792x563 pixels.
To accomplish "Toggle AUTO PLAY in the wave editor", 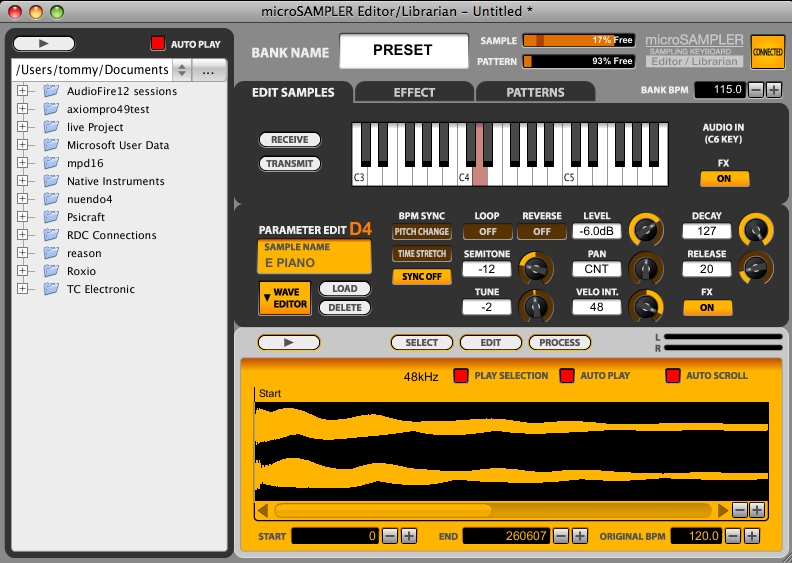I will pos(567,376).
